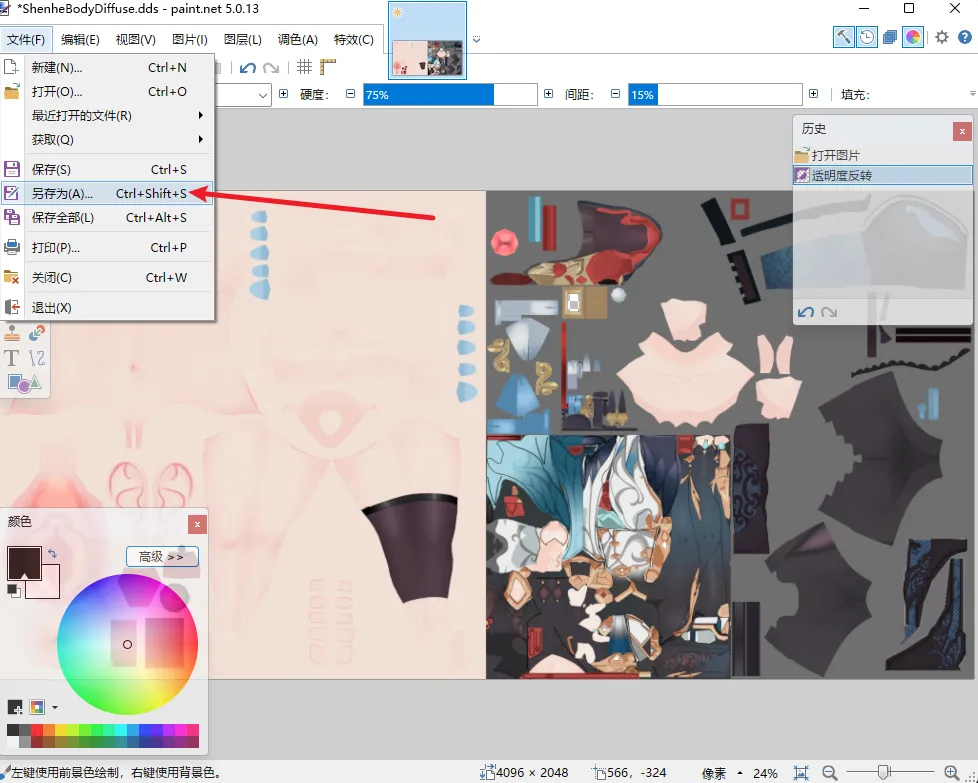Open the 编辑(E) menu
This screenshot has width=978, height=783.
pyautogui.click(x=80, y=39)
